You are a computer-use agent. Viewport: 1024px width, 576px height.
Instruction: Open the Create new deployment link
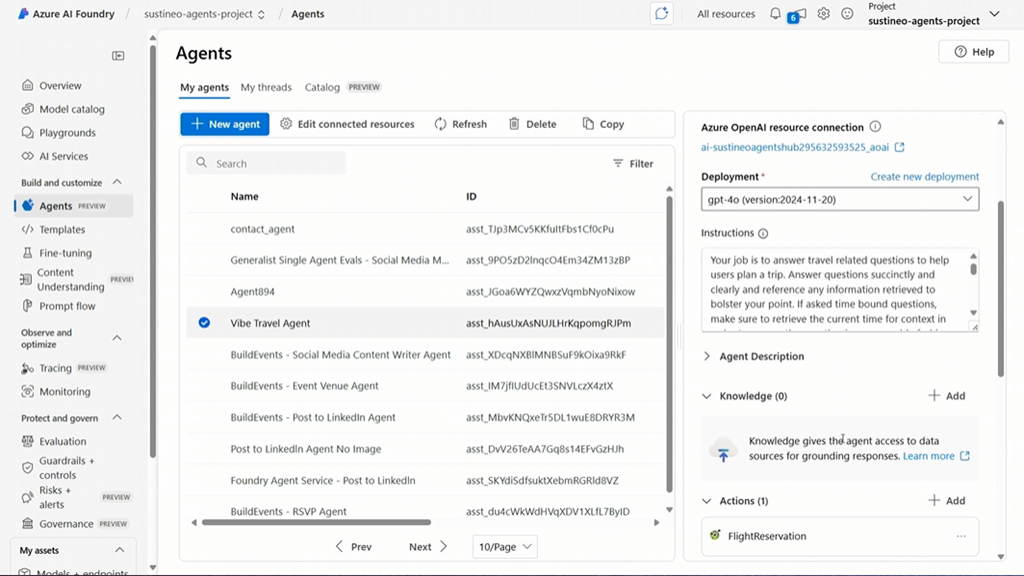click(924, 176)
